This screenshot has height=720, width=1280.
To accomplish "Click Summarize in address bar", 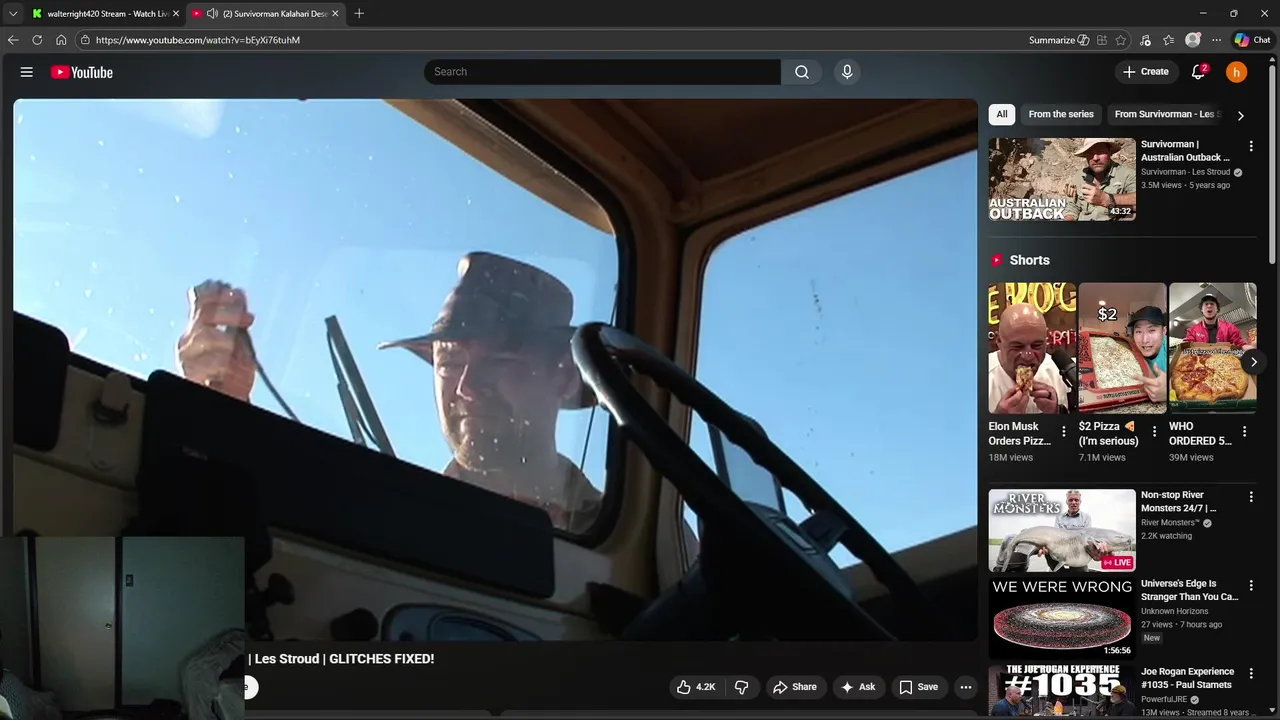I will 1059,40.
